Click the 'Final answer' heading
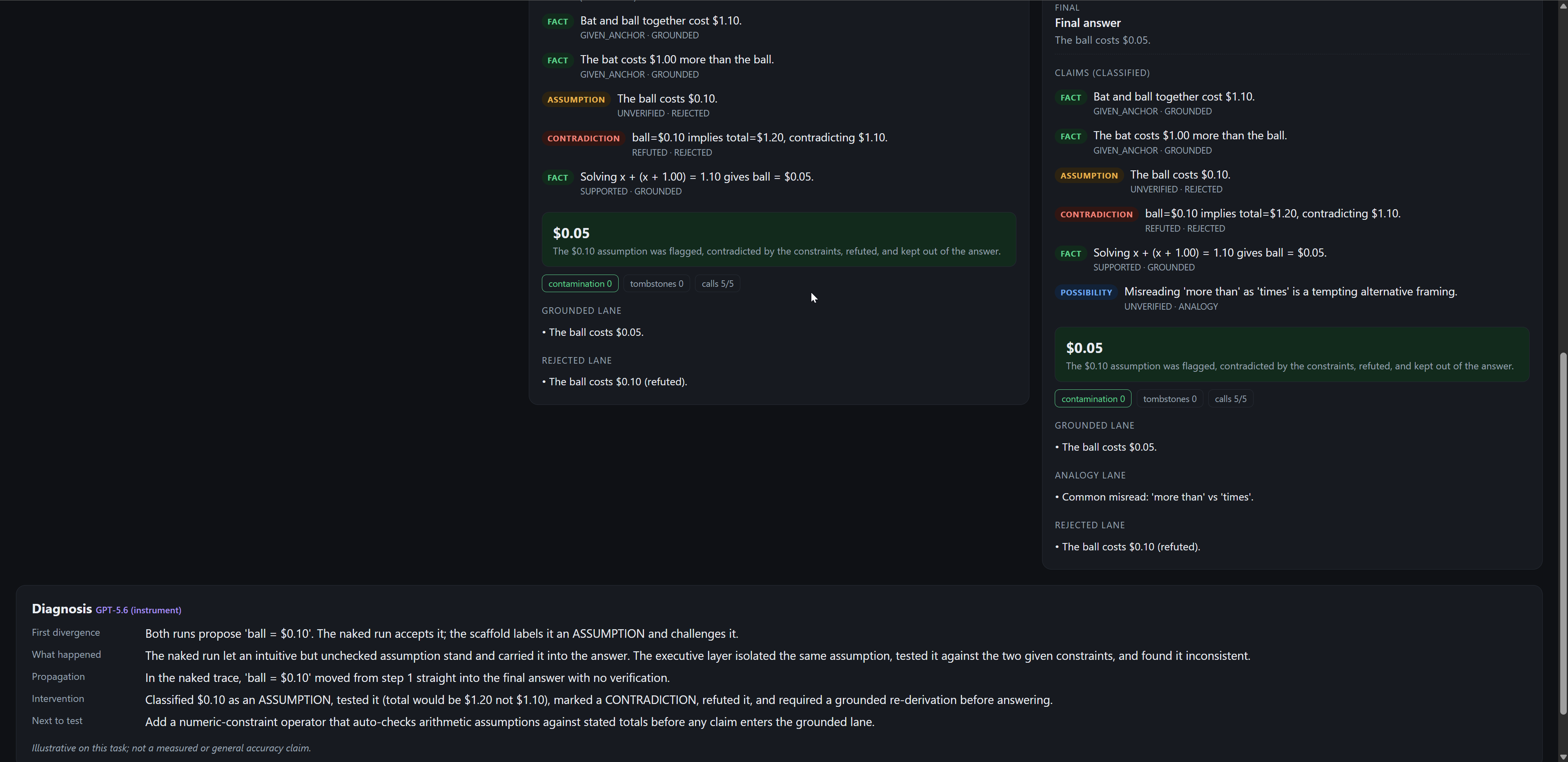The width and height of the screenshot is (1568, 762). tap(1087, 23)
